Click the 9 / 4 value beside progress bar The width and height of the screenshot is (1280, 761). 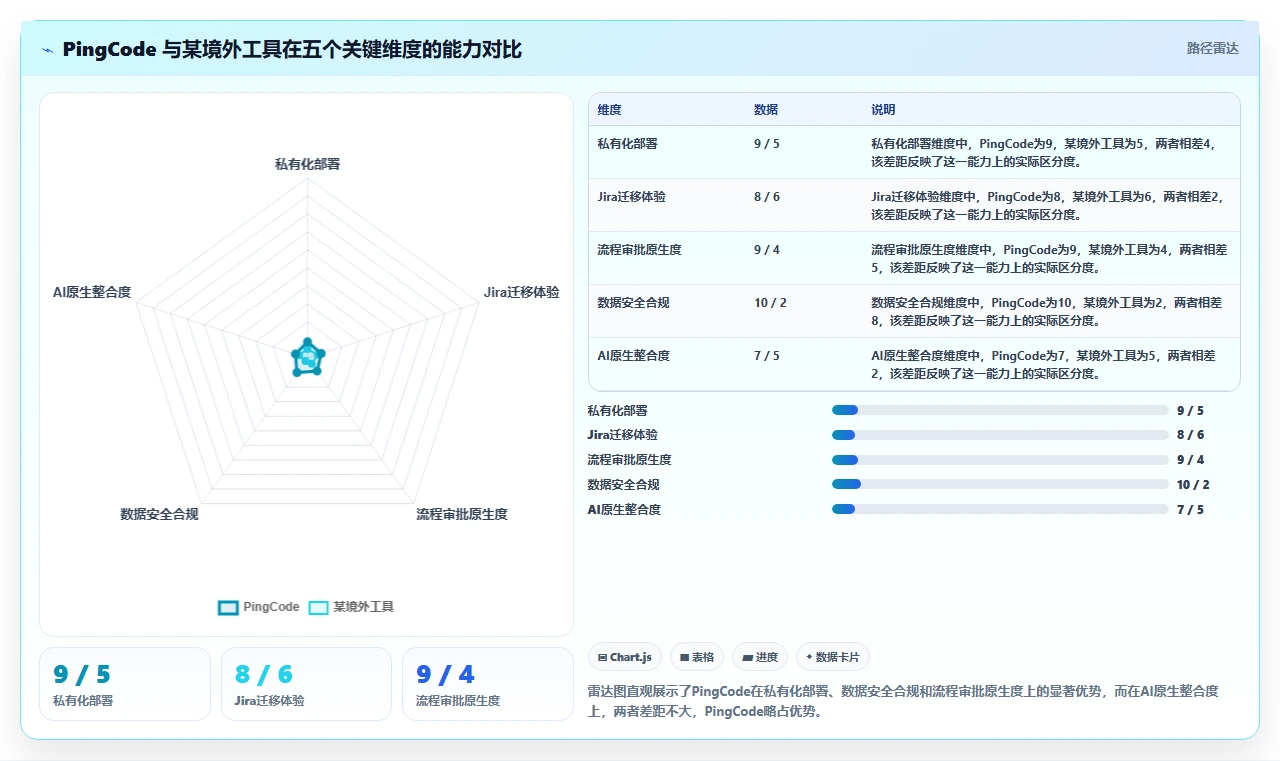pyautogui.click(x=1190, y=460)
